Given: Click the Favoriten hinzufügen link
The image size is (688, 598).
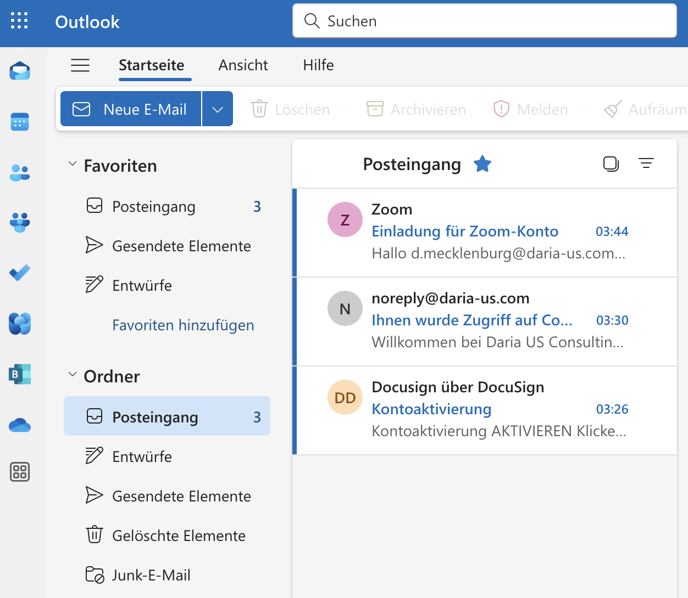Looking at the screenshot, I should coord(183,325).
